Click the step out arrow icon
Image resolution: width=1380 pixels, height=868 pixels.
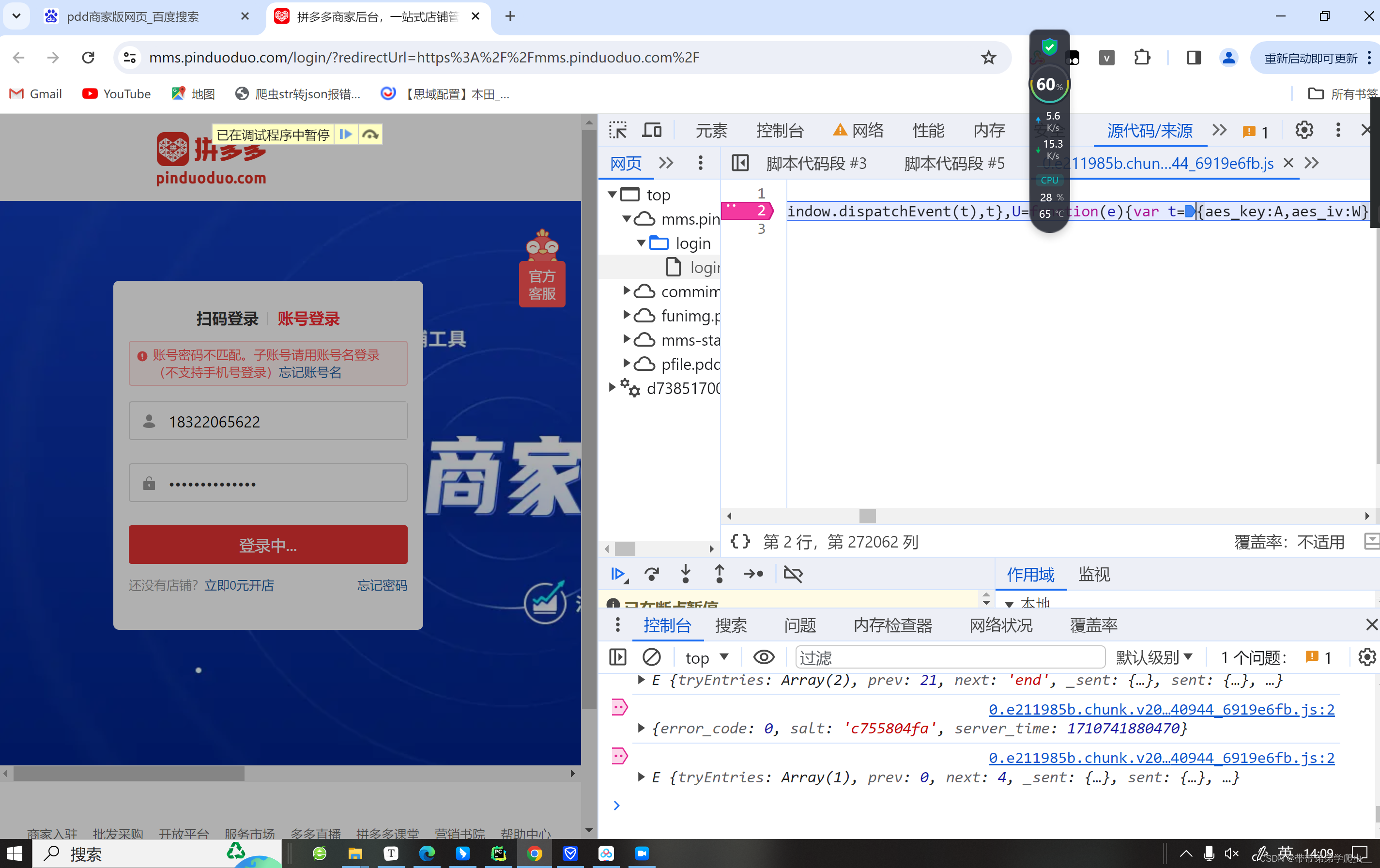pos(719,574)
